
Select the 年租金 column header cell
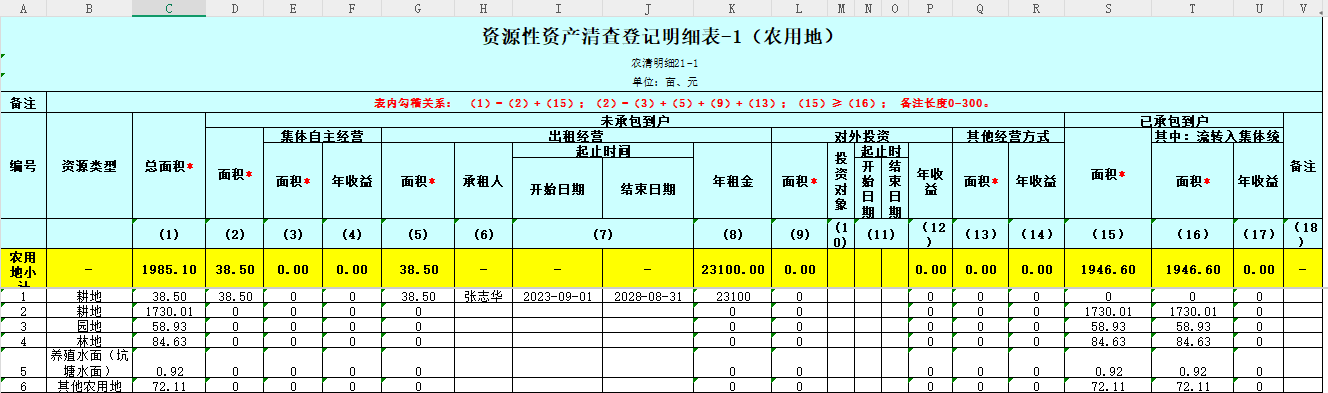pos(732,181)
